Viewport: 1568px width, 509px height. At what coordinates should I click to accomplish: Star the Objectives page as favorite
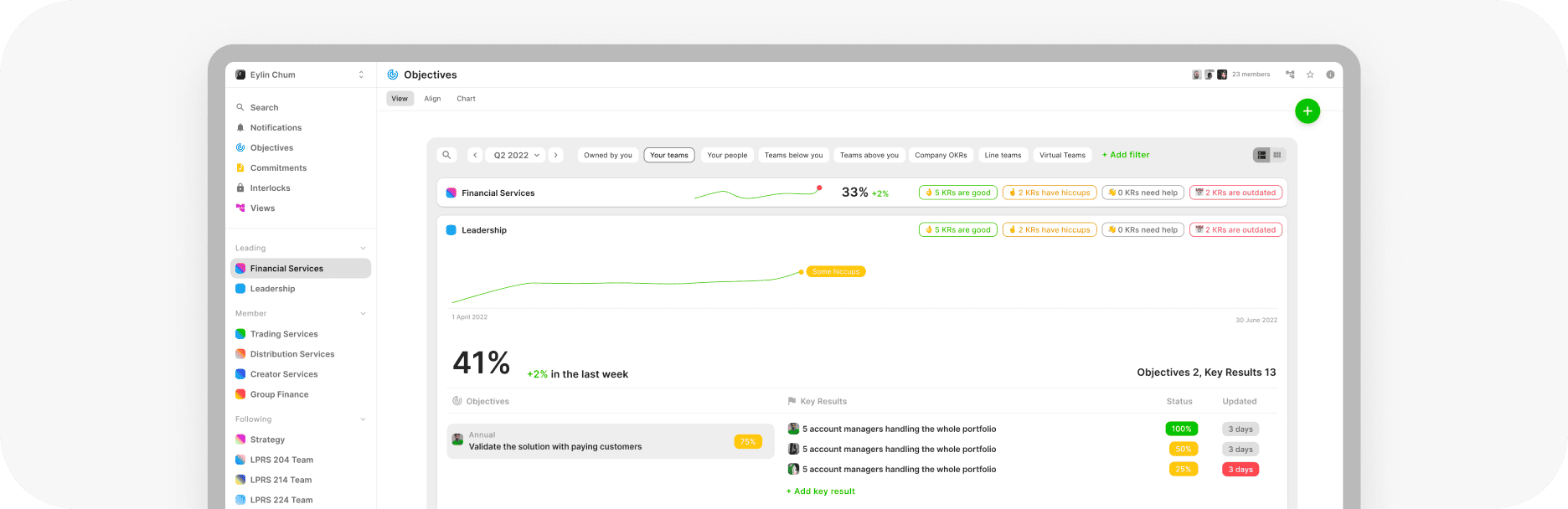pyautogui.click(x=1310, y=75)
